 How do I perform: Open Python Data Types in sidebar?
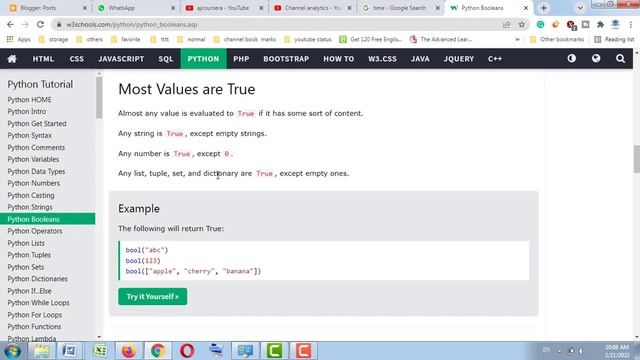coord(36,171)
